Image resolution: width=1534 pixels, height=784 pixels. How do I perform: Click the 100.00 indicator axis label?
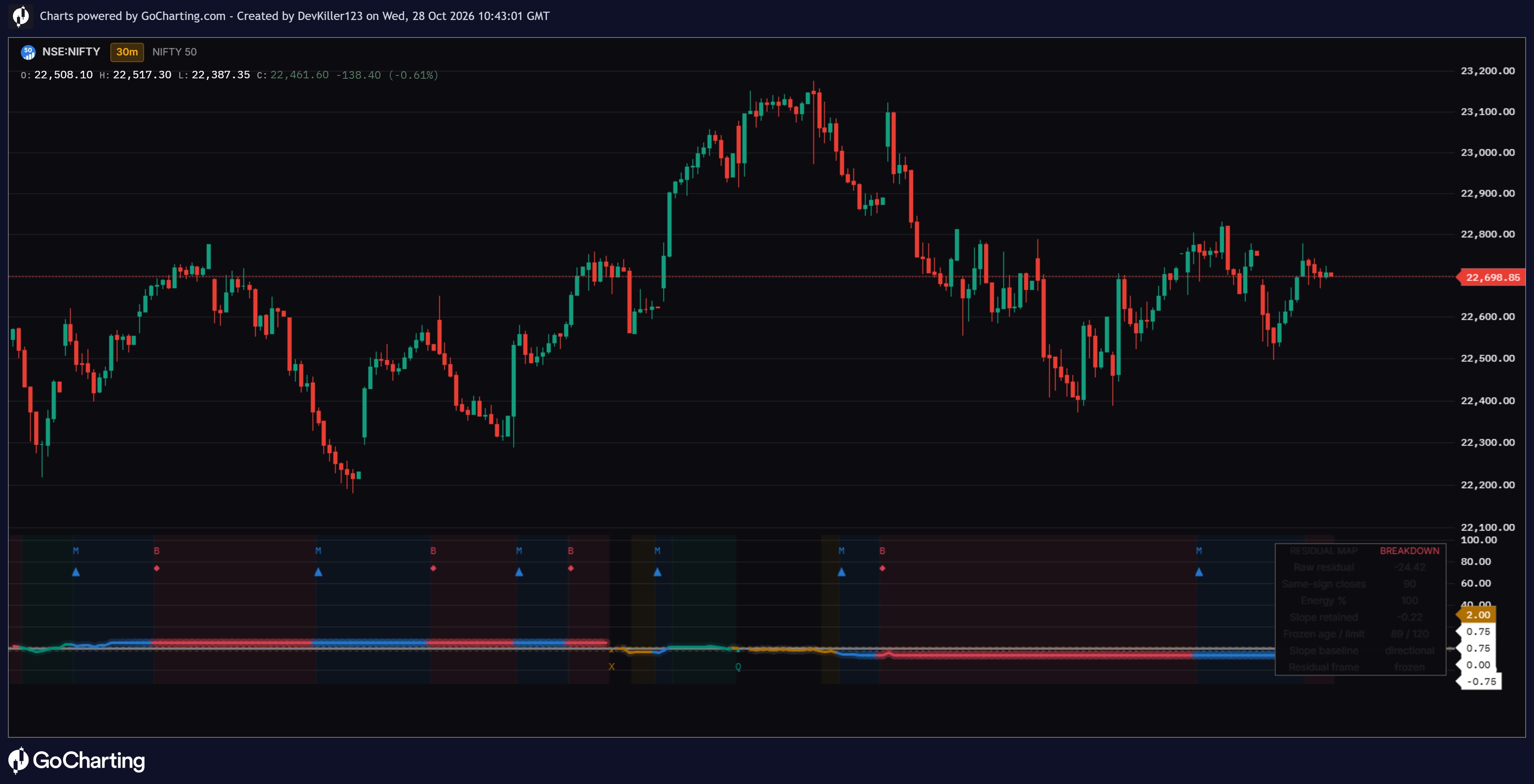tap(1479, 540)
